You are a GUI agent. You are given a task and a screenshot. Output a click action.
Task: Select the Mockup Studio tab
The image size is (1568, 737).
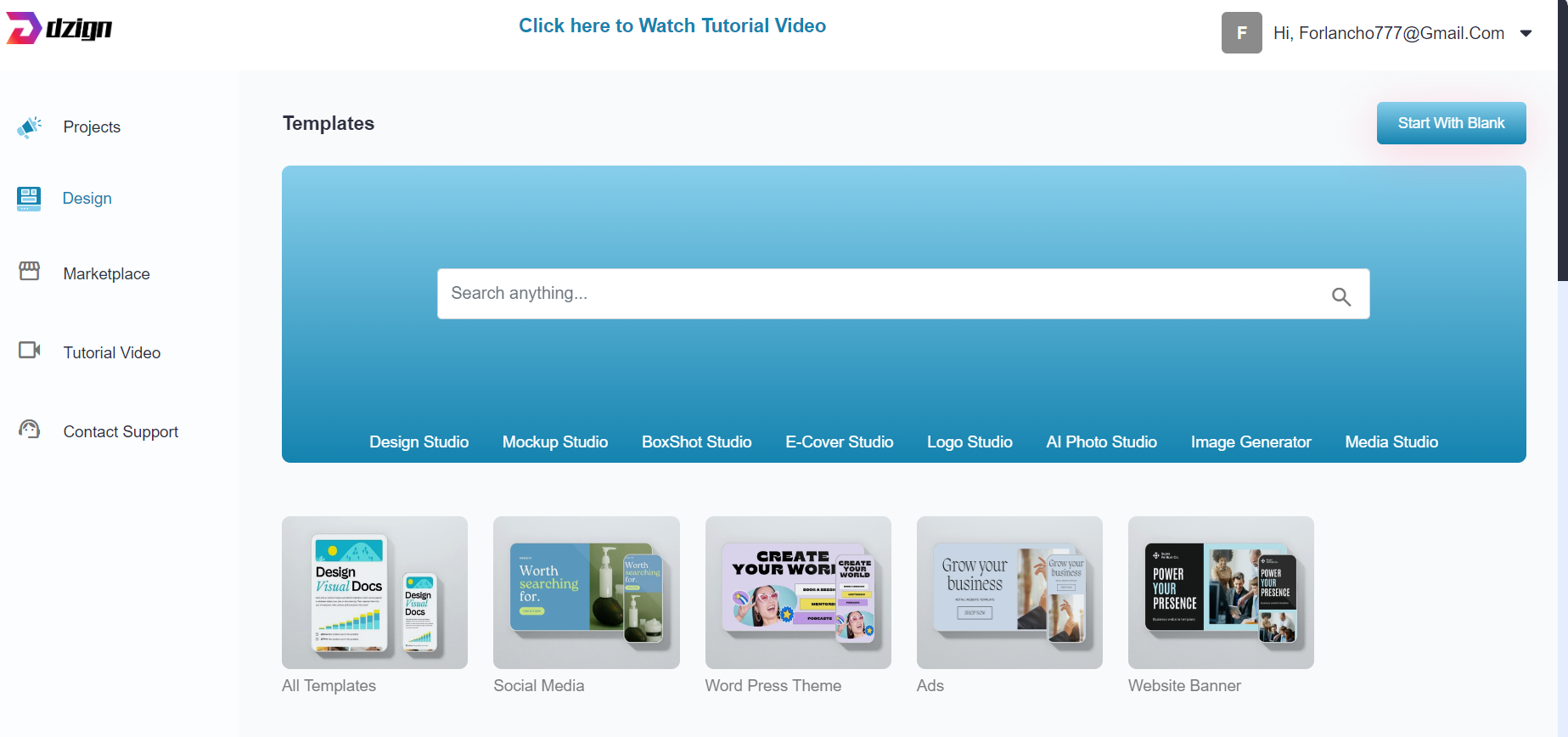click(x=555, y=442)
